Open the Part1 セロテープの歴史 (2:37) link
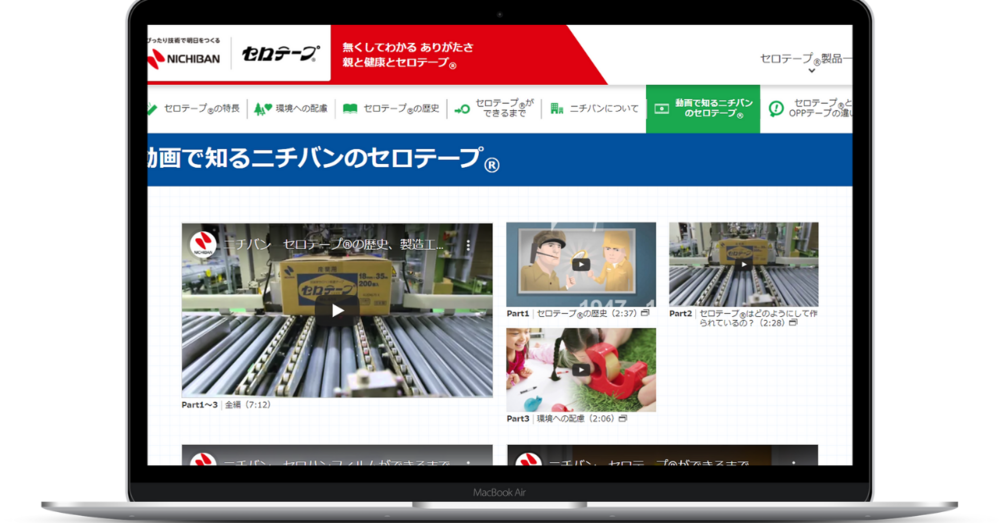Image resolution: width=1000 pixels, height=523 pixels. 577,314
